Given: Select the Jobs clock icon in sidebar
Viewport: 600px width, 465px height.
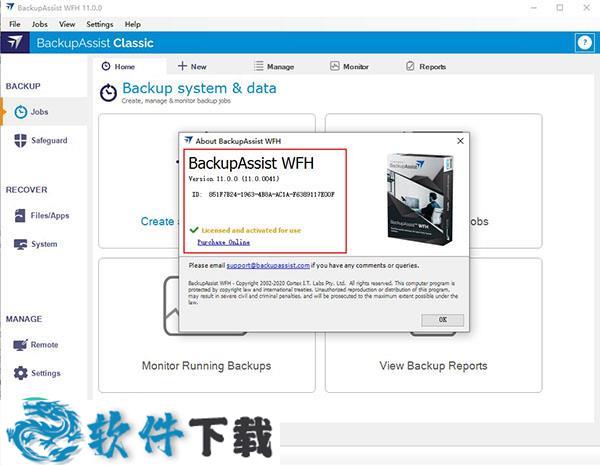Looking at the screenshot, I should pyautogui.click(x=20, y=112).
